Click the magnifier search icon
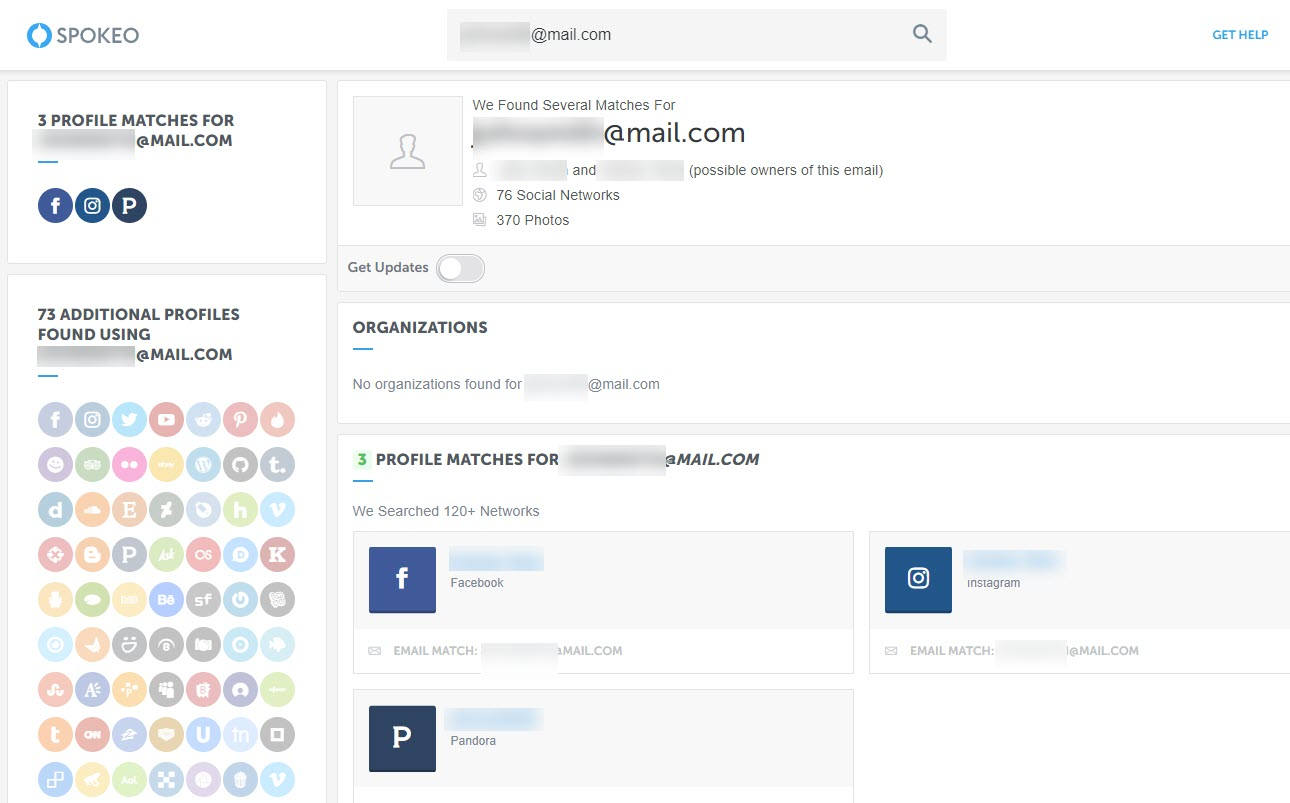The width and height of the screenshot is (1290, 803). pos(922,34)
